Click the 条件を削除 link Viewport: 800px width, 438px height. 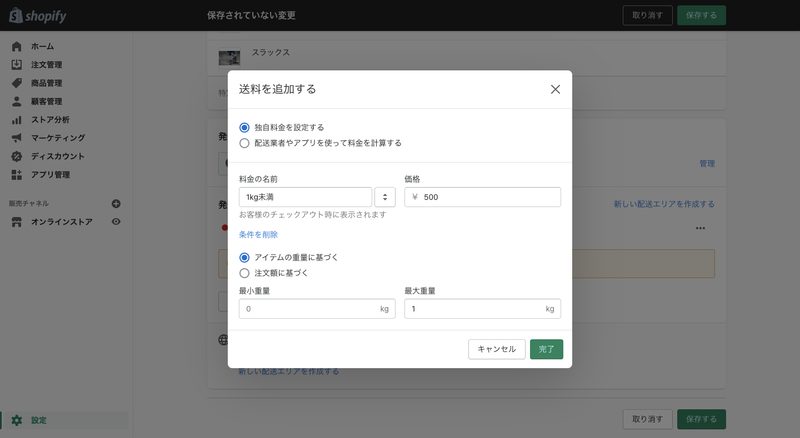258,235
